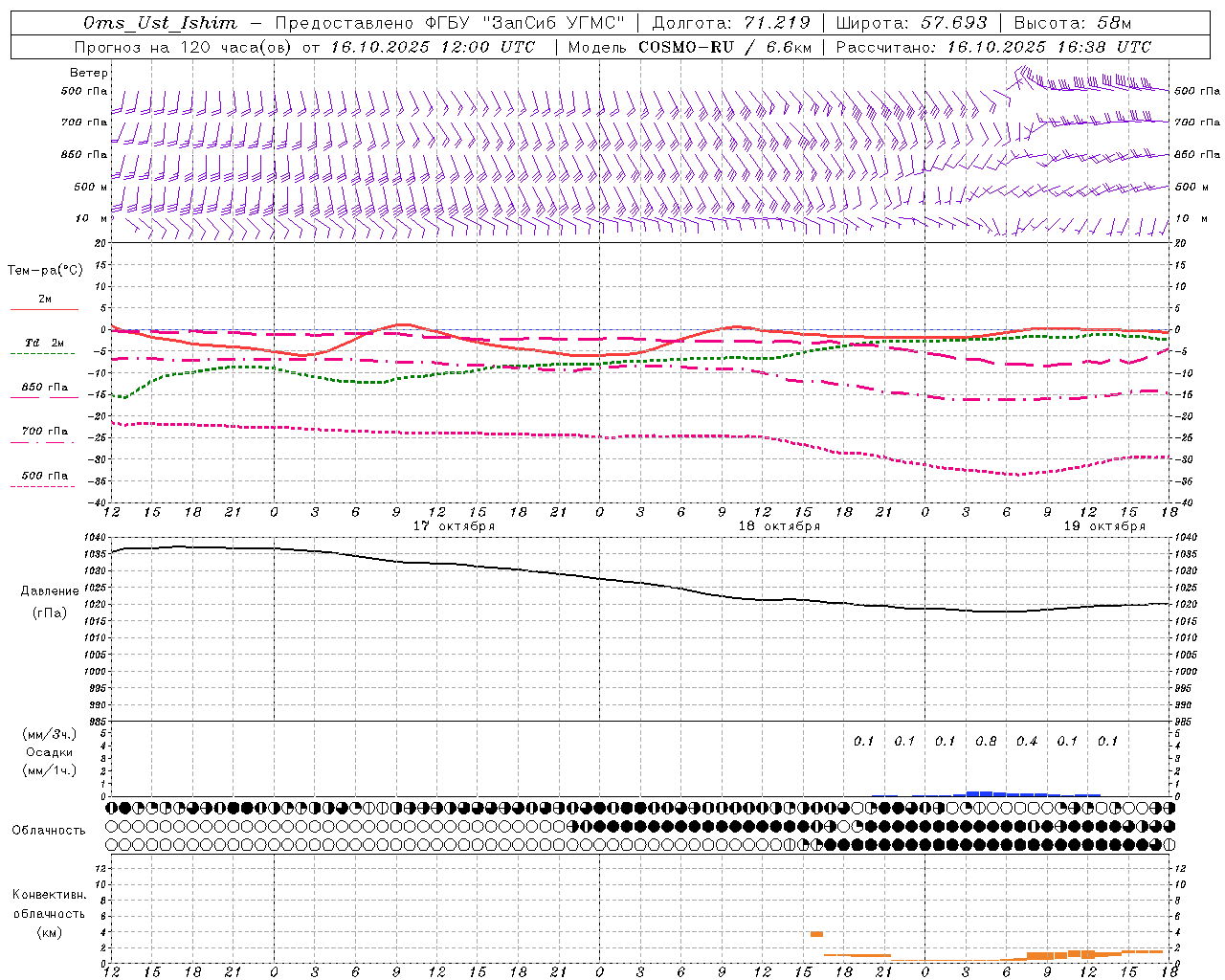Image resolution: width=1225 pixels, height=980 pixels.
Task: Click the 500 гПа temperature legend entry
Action: pos(44,476)
